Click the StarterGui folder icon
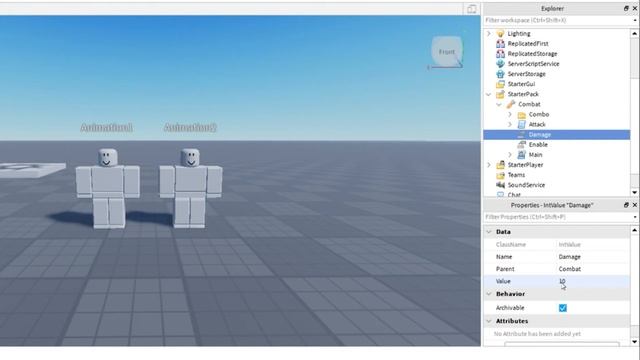This screenshot has height=360, width=640. pos(500,84)
